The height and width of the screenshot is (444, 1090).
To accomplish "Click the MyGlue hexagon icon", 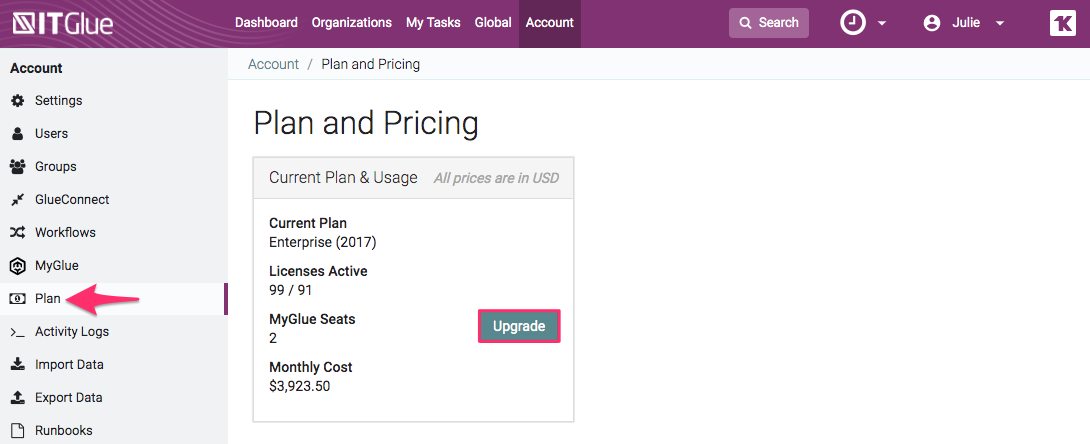I will point(18,265).
